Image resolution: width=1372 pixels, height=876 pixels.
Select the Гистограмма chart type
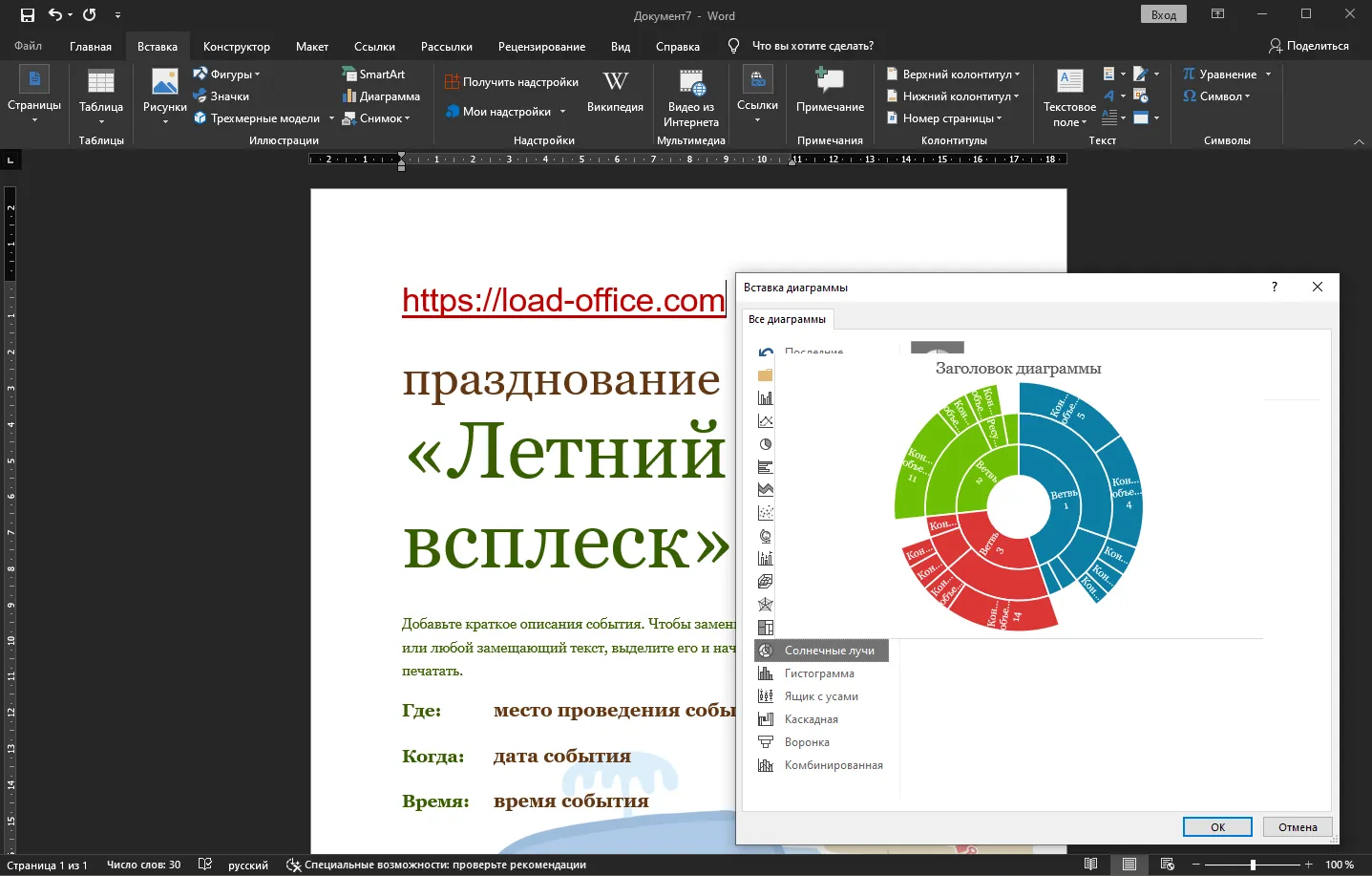[x=821, y=673]
